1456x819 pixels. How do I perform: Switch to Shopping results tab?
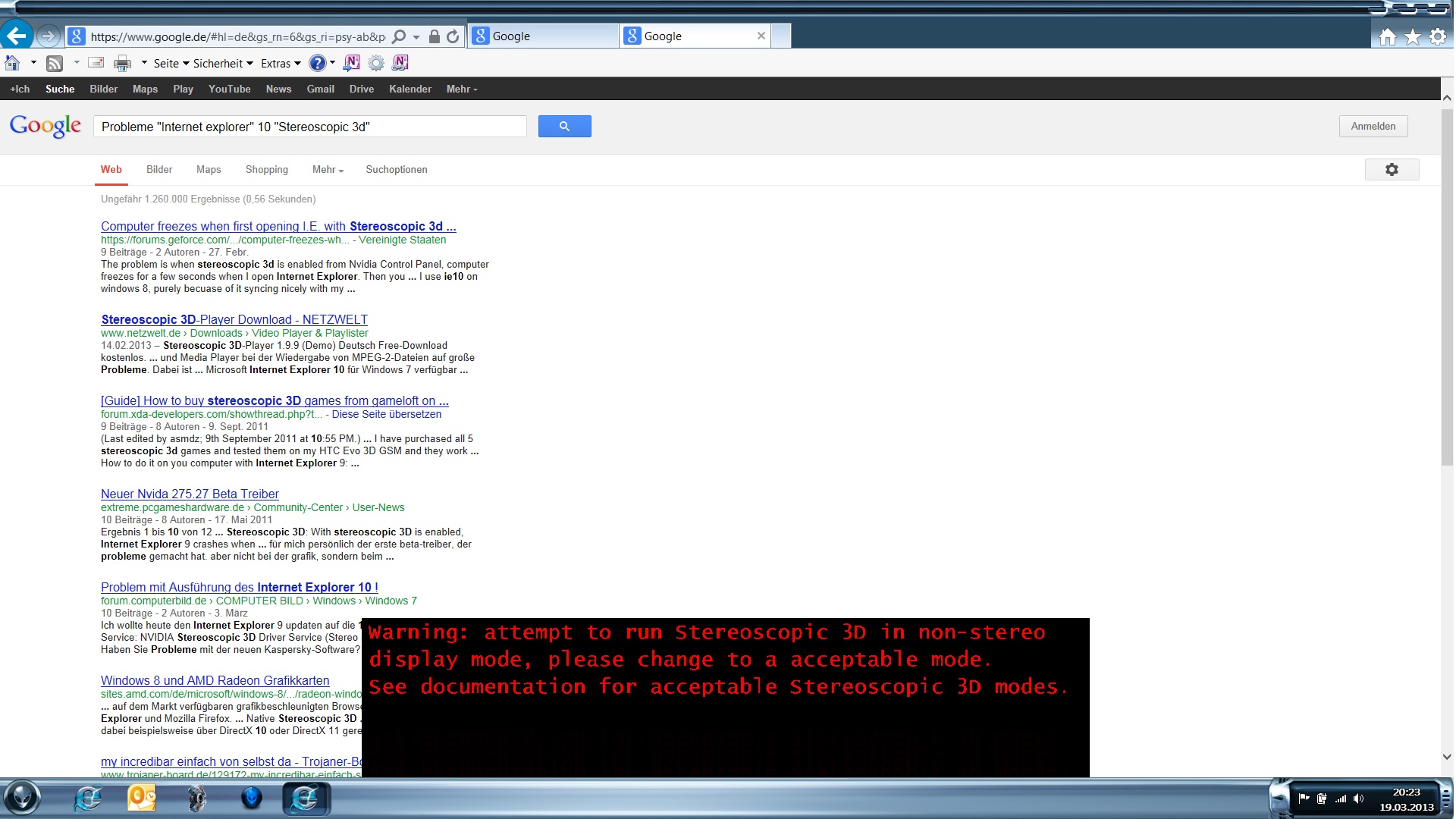[x=266, y=169]
